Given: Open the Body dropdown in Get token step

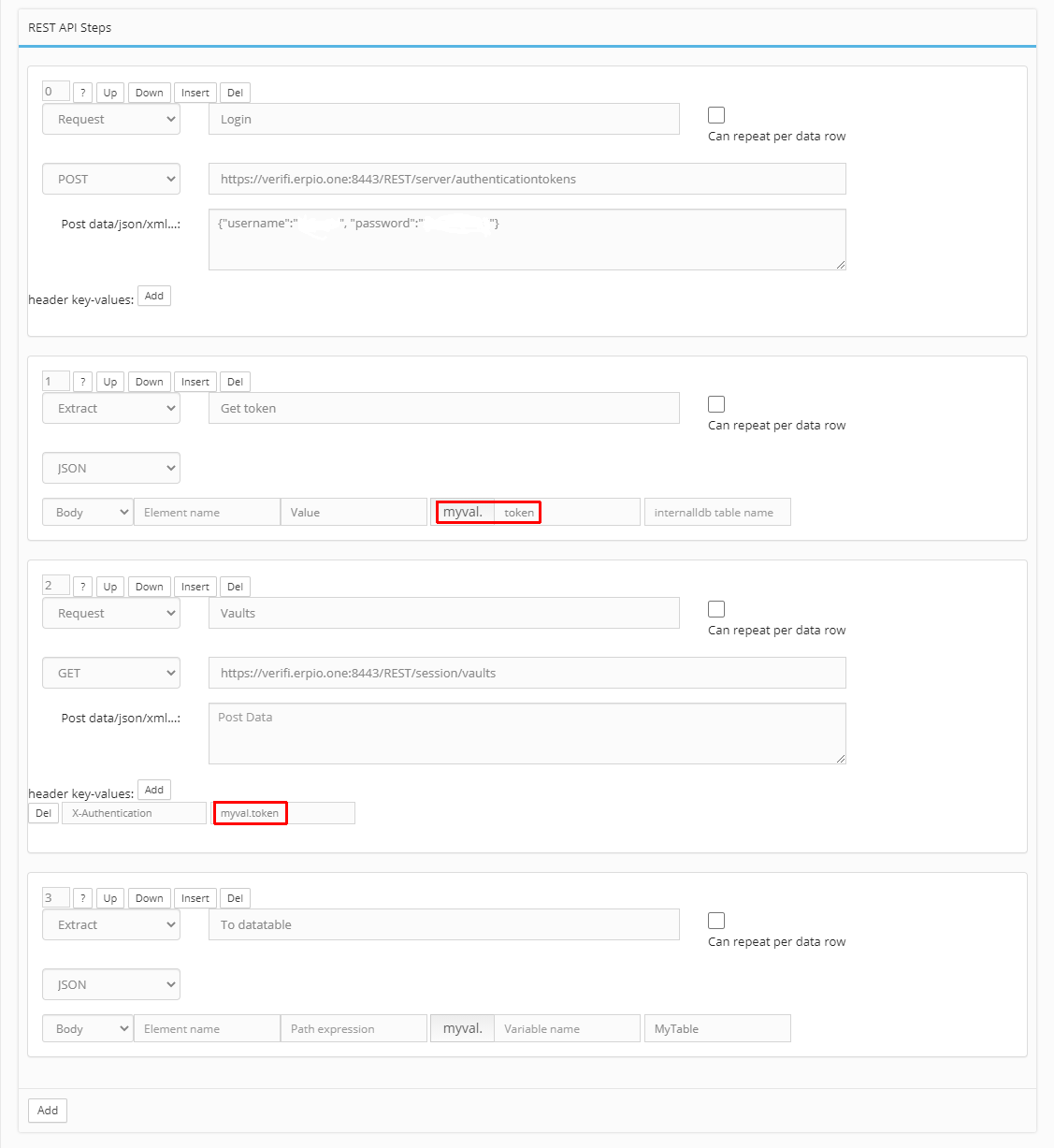Looking at the screenshot, I should tap(87, 513).
